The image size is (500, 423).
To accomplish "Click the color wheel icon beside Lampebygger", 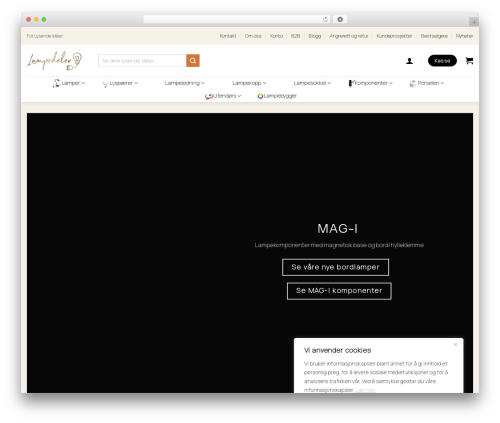I will [x=260, y=96].
